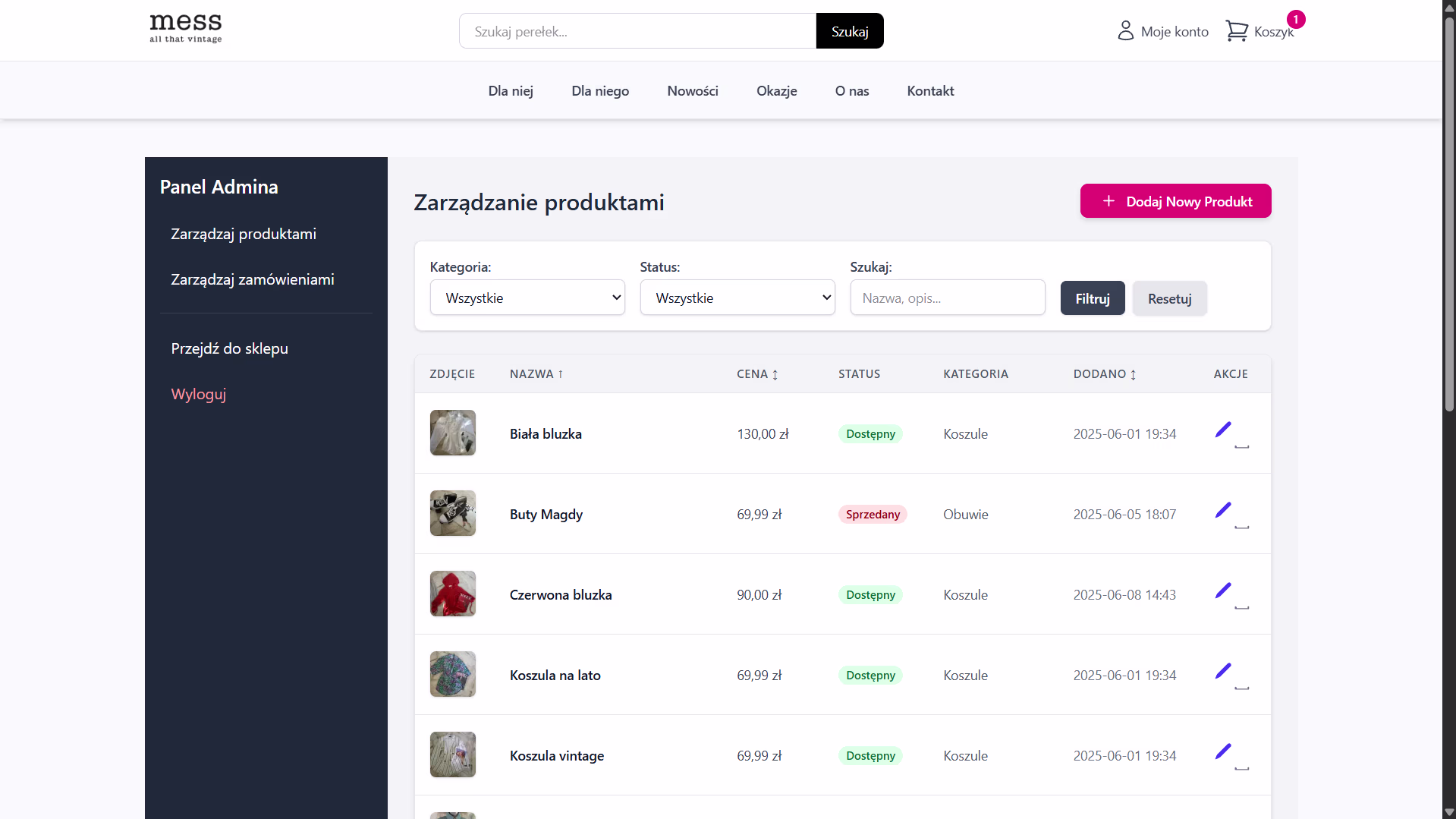Go to Nowości in the navigation bar
The height and width of the screenshot is (819, 1456).
point(692,91)
